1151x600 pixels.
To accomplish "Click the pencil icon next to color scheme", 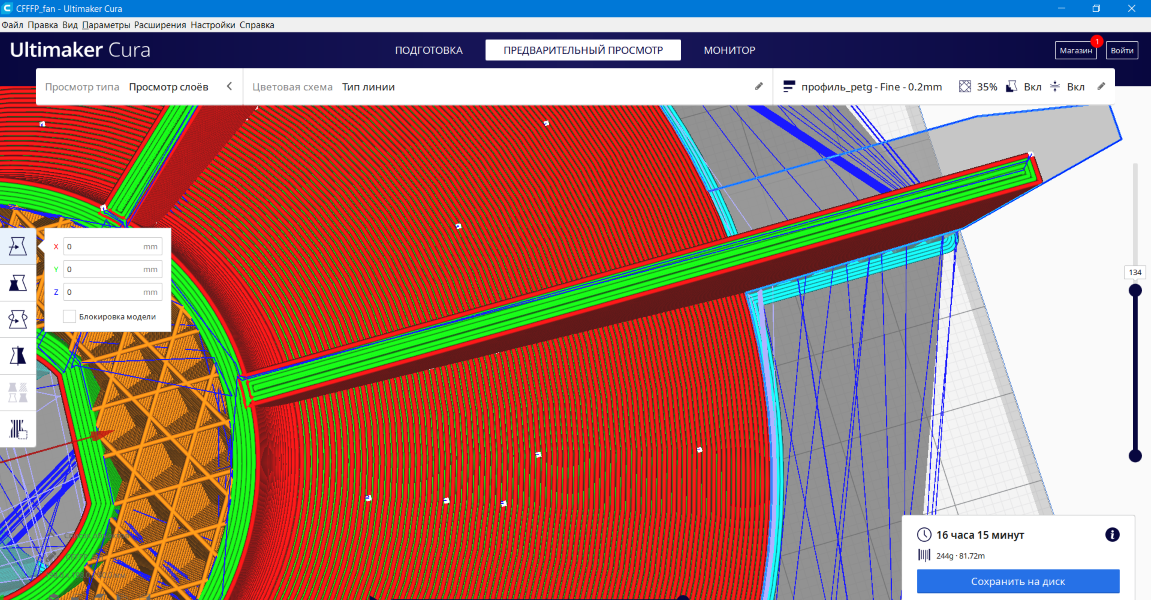I will point(758,87).
